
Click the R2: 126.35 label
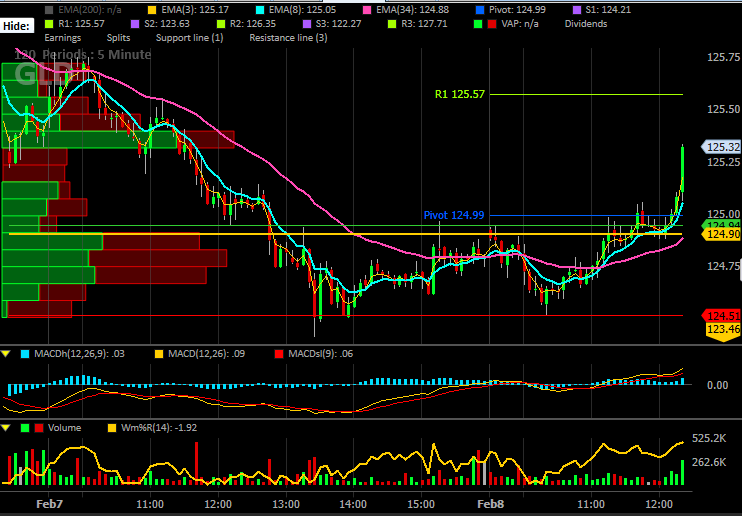(252, 24)
